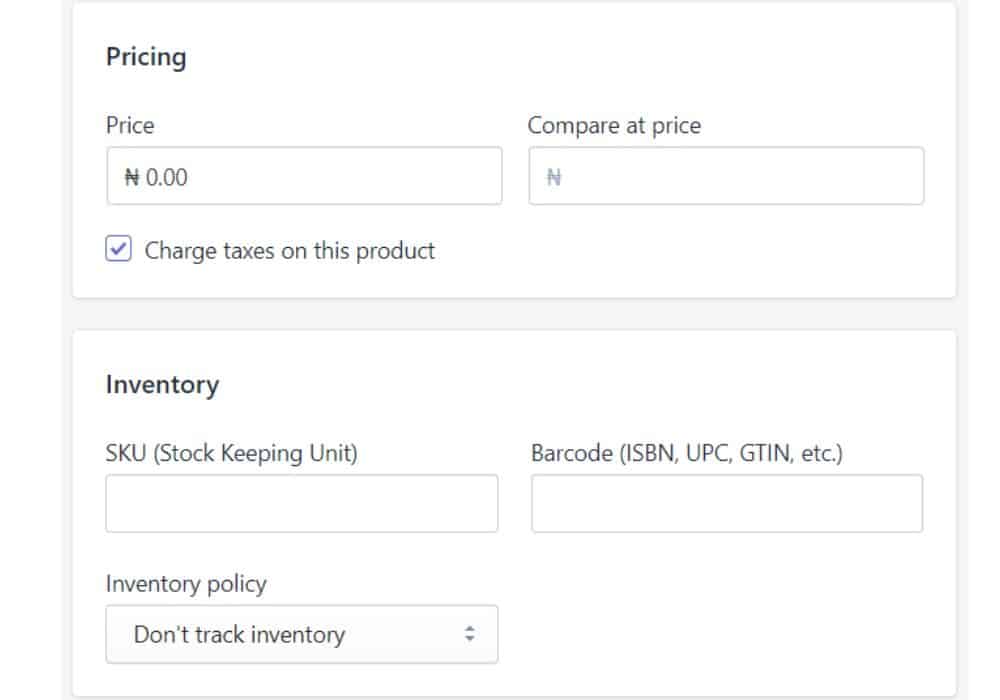Click the 'SKU (Stock Keeping Unit)' label
Image resolution: width=1000 pixels, height=700 pixels.
point(231,453)
